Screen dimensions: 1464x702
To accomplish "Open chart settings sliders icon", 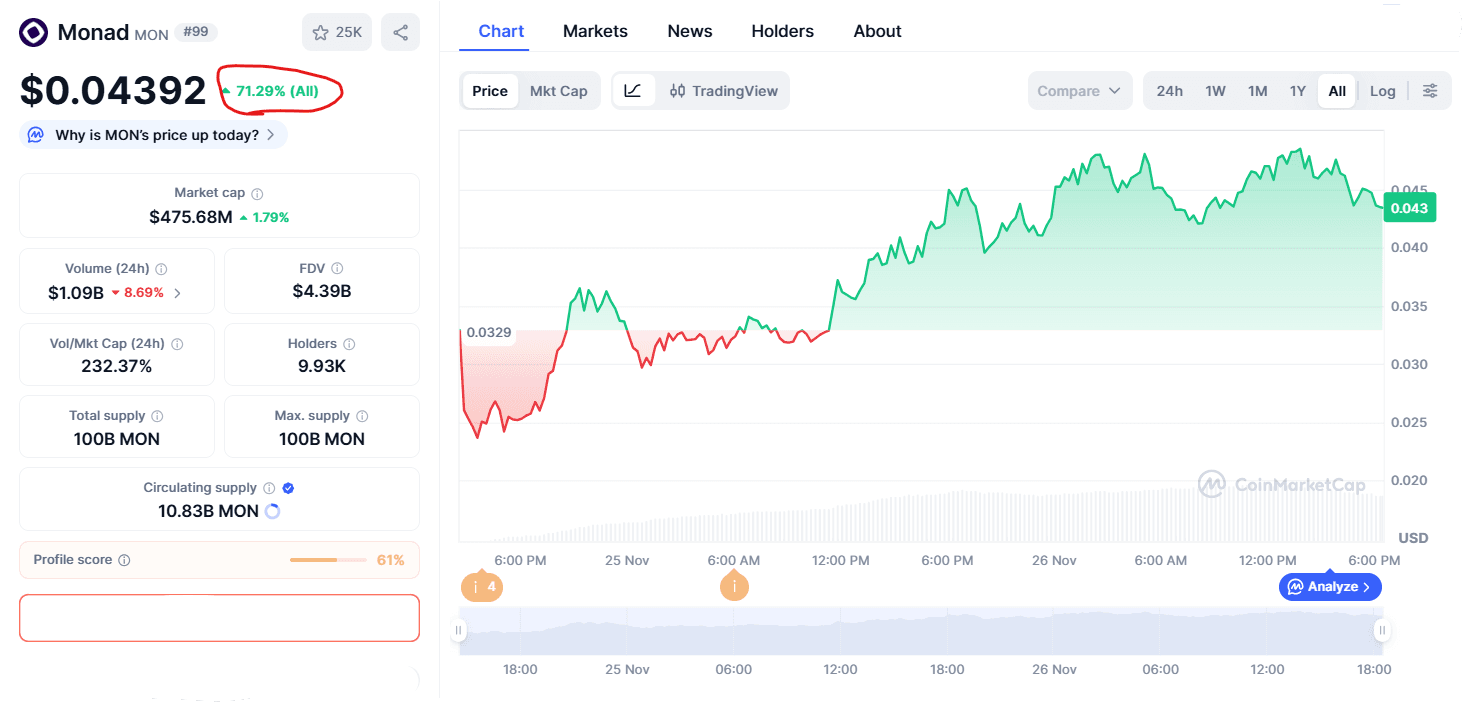I will pyautogui.click(x=1430, y=91).
